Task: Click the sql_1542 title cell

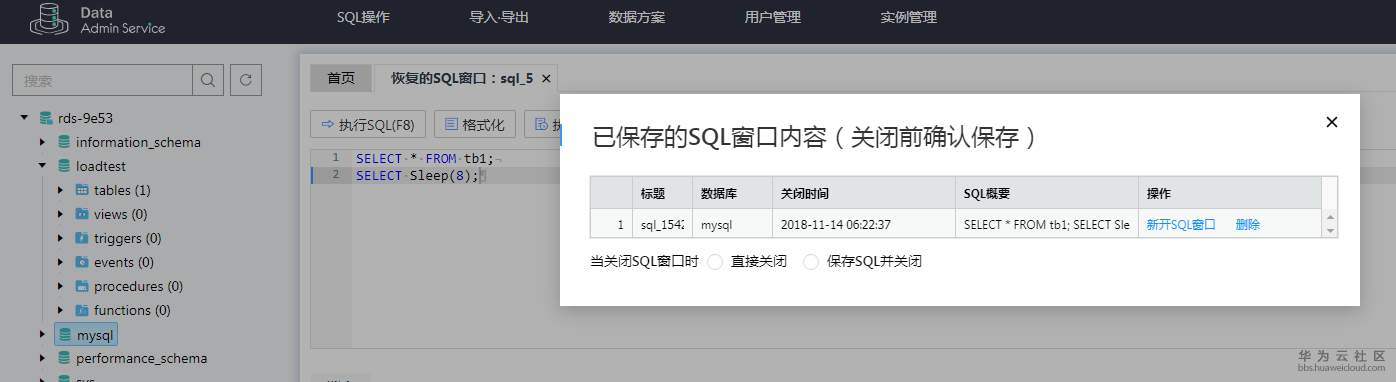Action: click(662, 224)
